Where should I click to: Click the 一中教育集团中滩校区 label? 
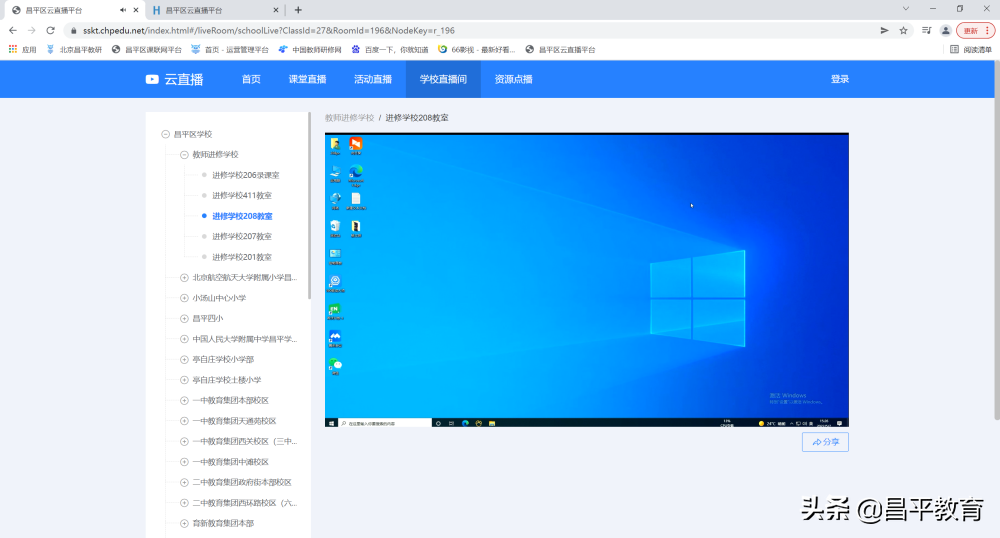pos(230,462)
